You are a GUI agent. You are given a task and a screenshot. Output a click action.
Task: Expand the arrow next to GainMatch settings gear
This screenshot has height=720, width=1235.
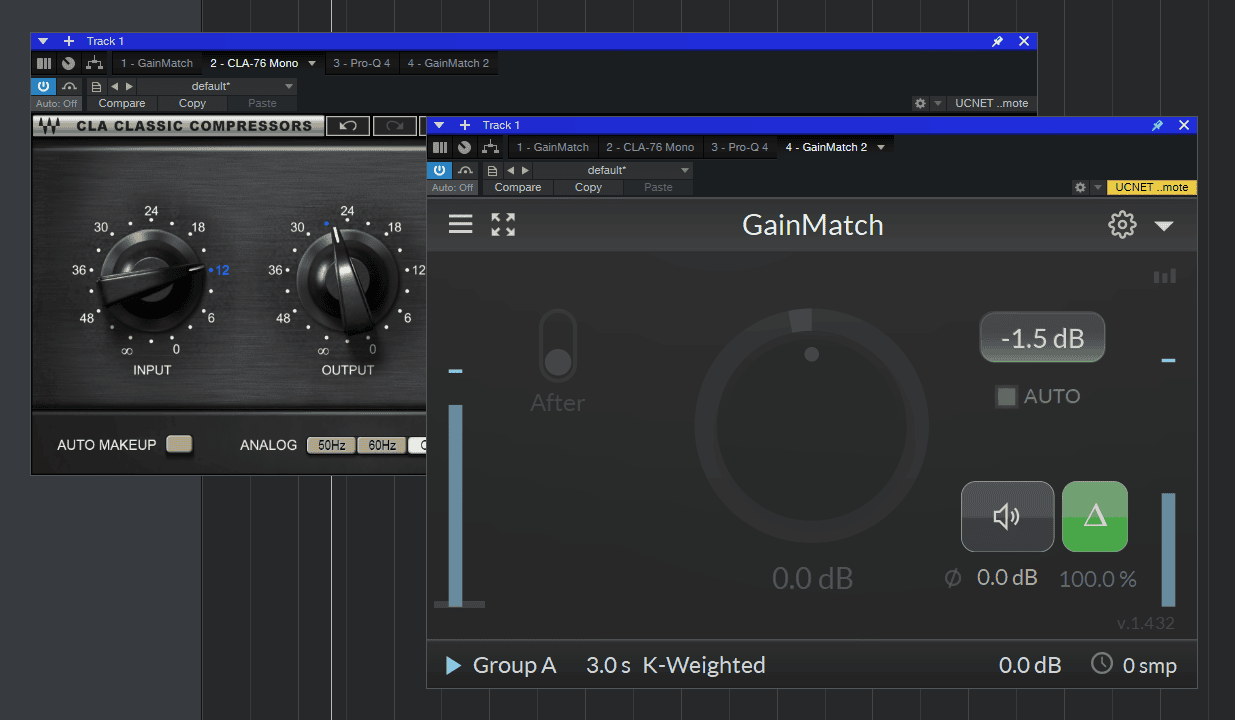tap(1164, 226)
